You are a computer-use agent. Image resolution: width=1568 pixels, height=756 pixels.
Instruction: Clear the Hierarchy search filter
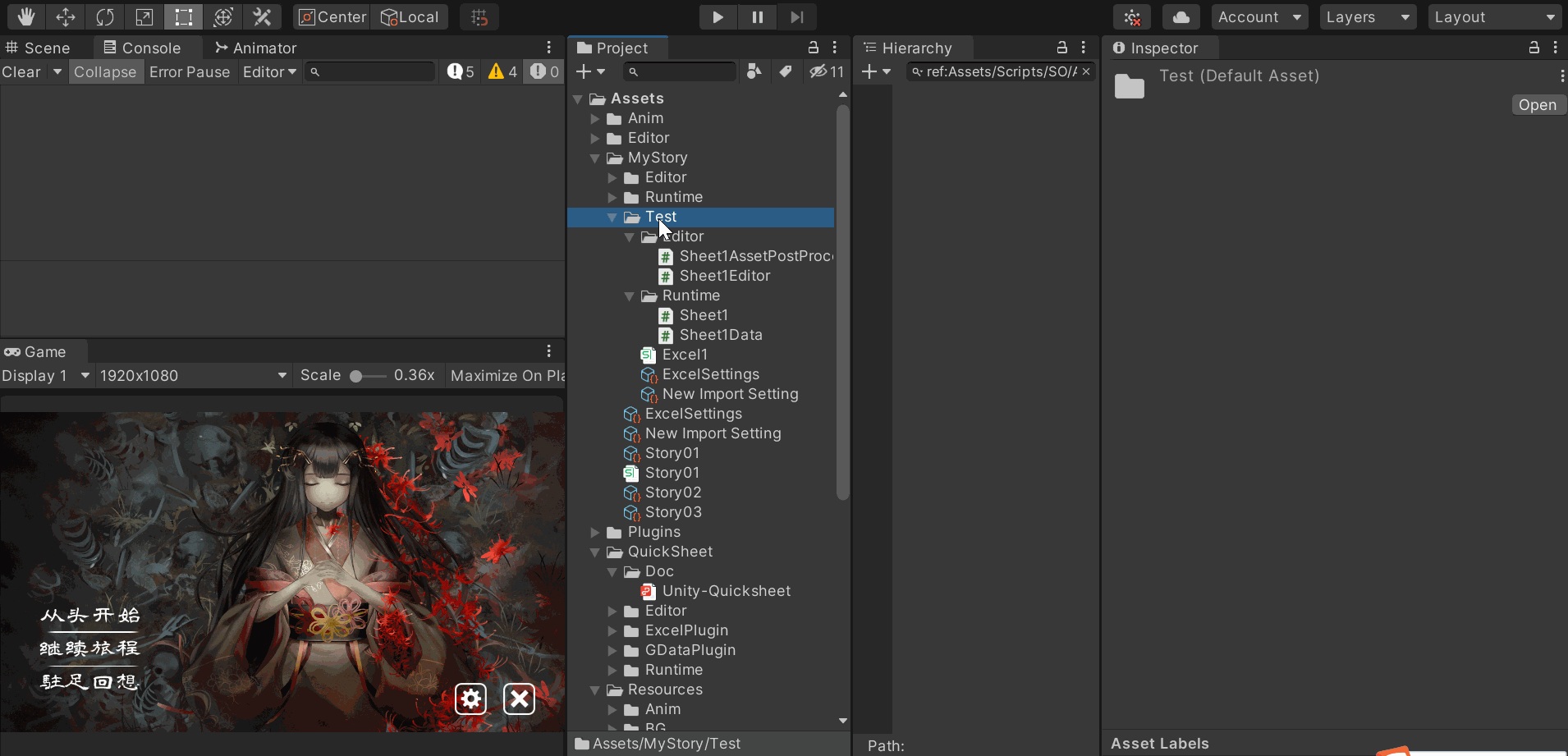[x=1086, y=72]
